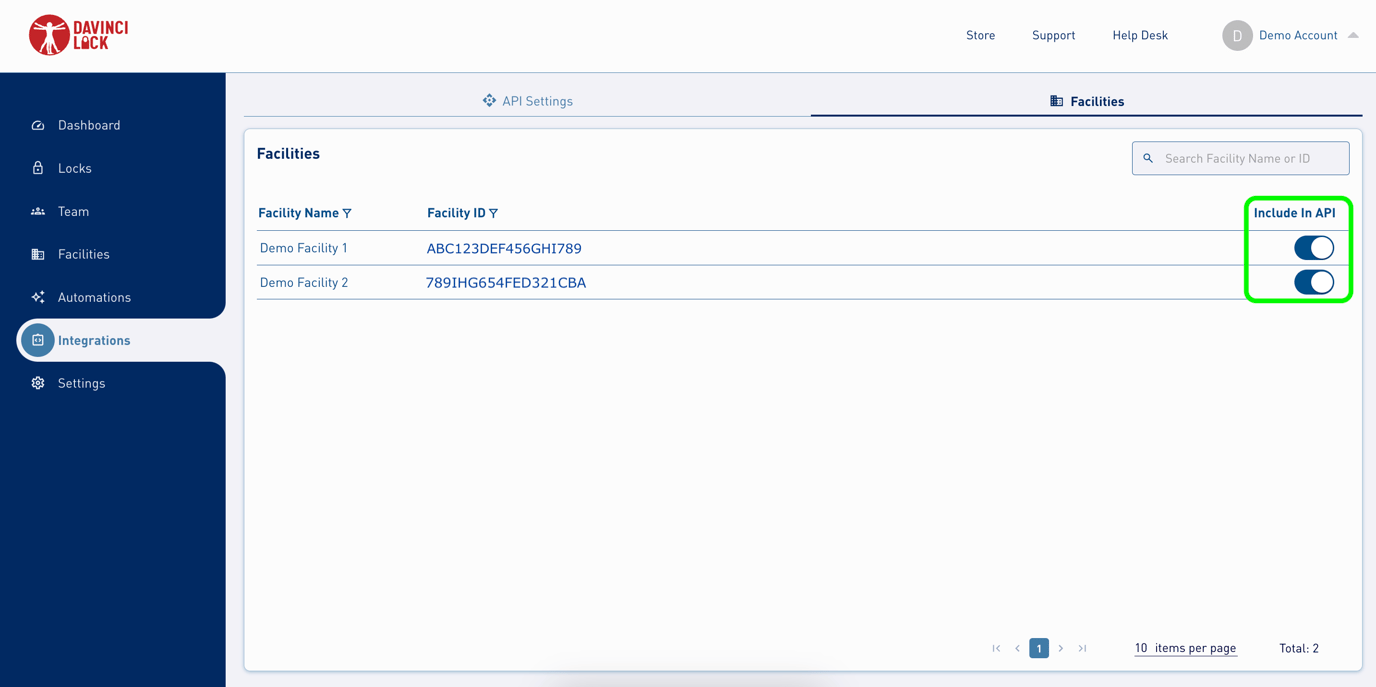
Task: Open the Facility Name filter
Action: point(347,213)
